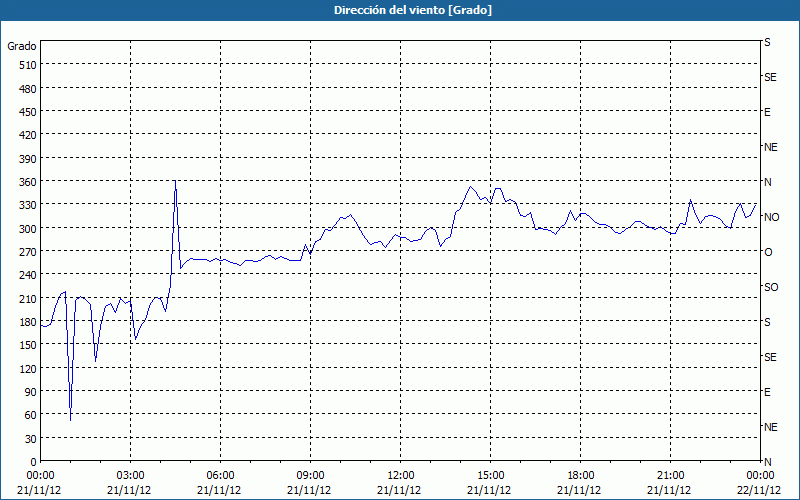
Task: Click the '240' y-axis tick label
Action: tap(29, 275)
